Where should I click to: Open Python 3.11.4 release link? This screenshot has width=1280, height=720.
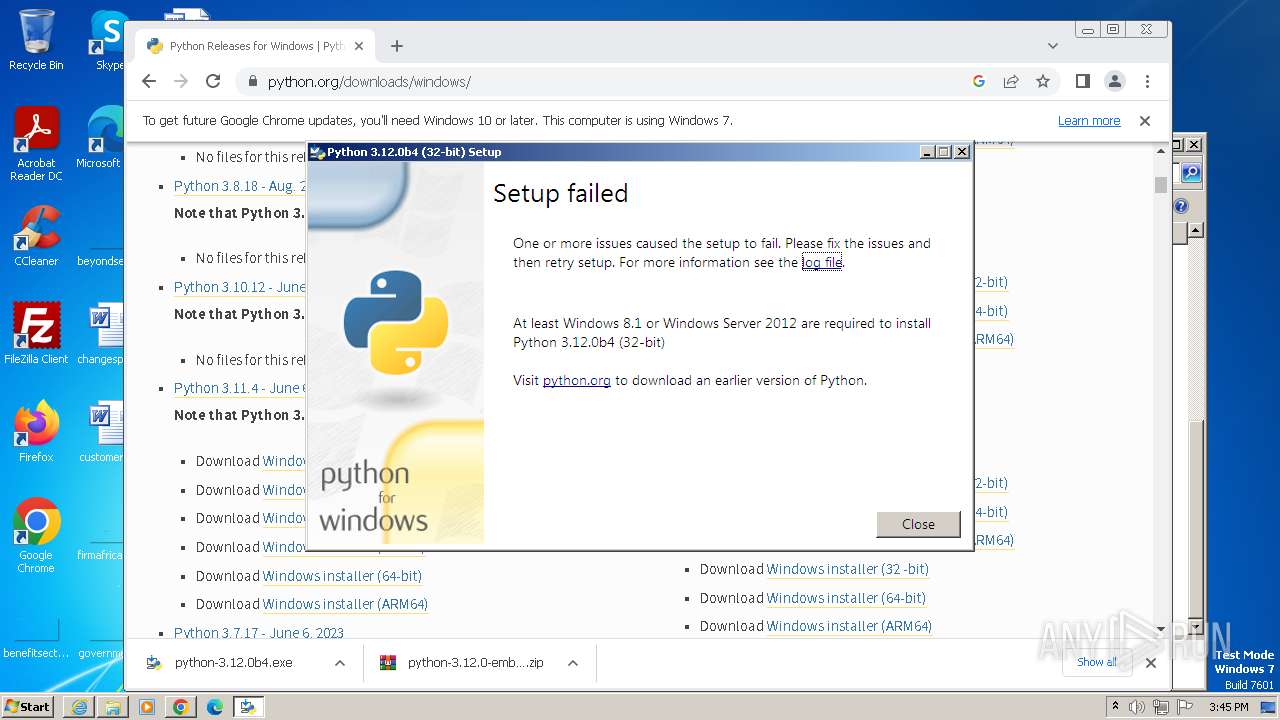click(x=240, y=388)
